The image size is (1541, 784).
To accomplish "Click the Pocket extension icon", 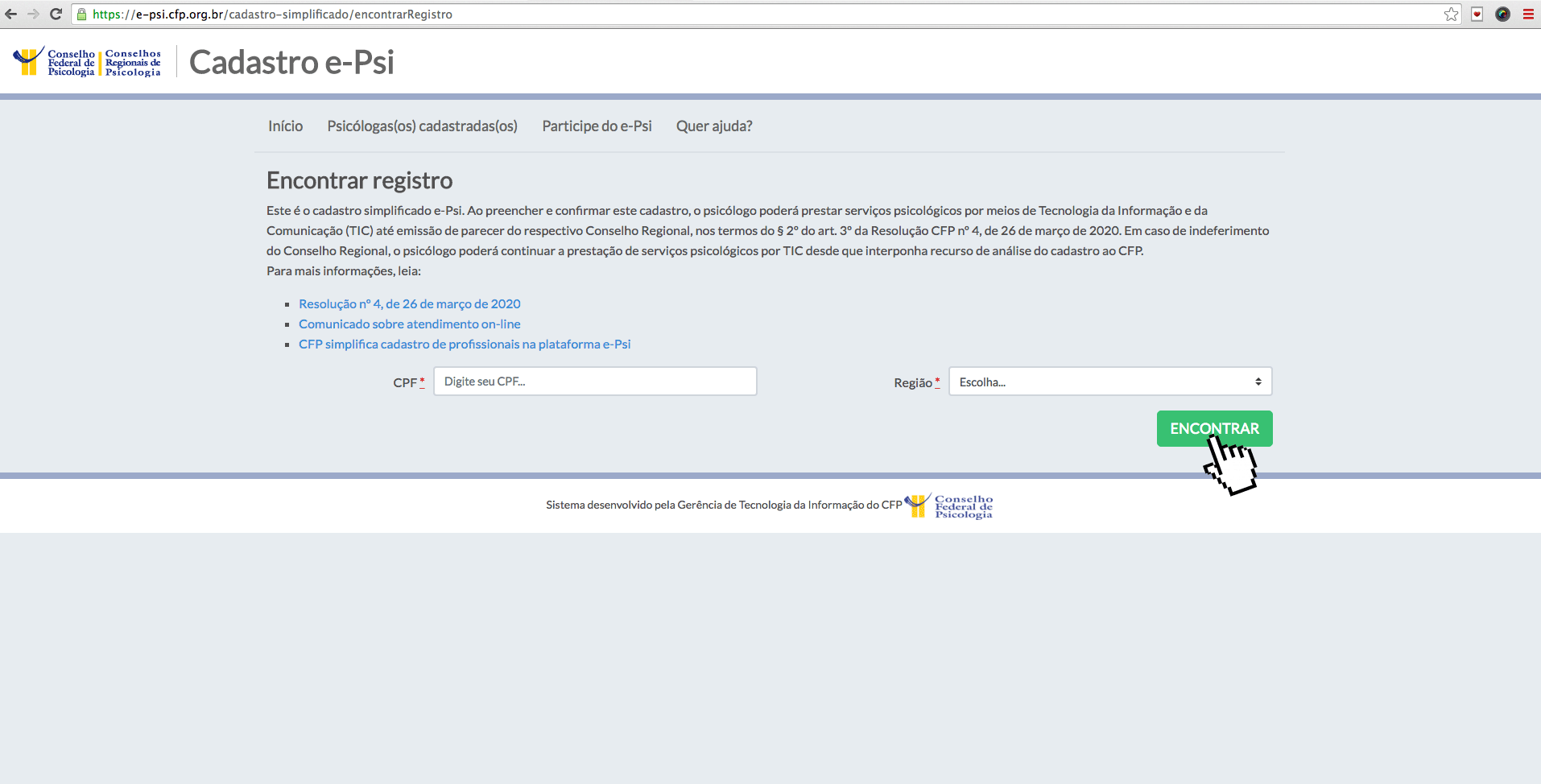I will [1477, 14].
